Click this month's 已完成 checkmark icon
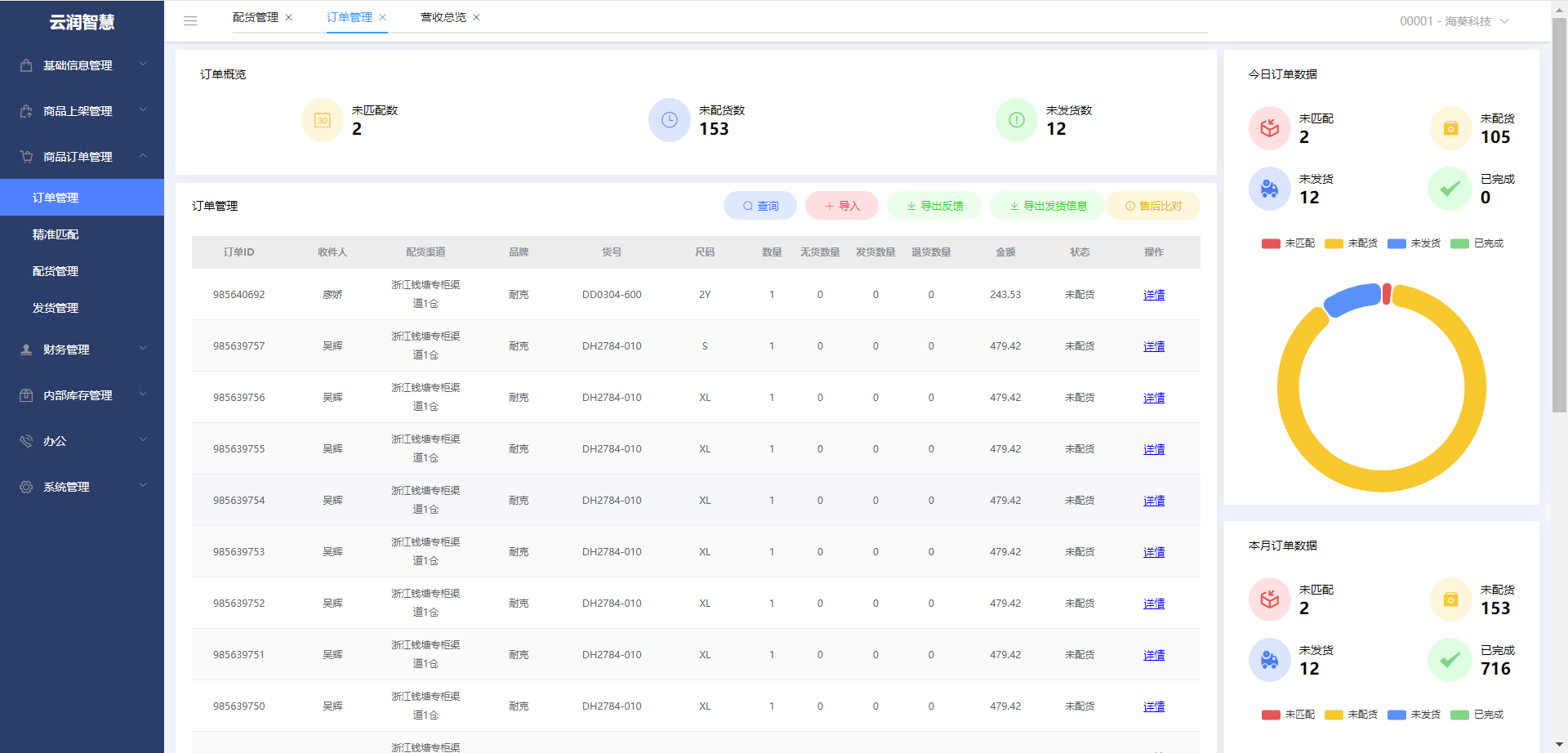Viewport: 1568px width, 753px height. (x=1450, y=660)
